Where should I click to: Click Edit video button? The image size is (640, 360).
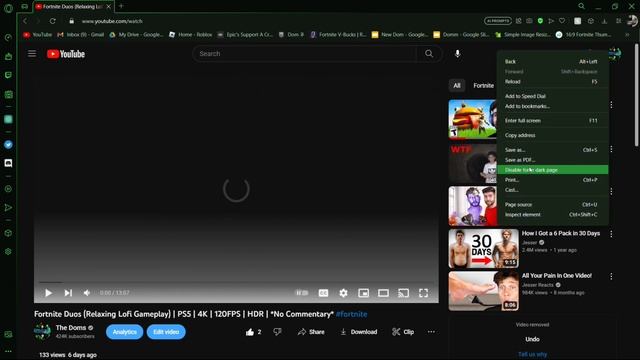pyautogui.click(x=166, y=332)
